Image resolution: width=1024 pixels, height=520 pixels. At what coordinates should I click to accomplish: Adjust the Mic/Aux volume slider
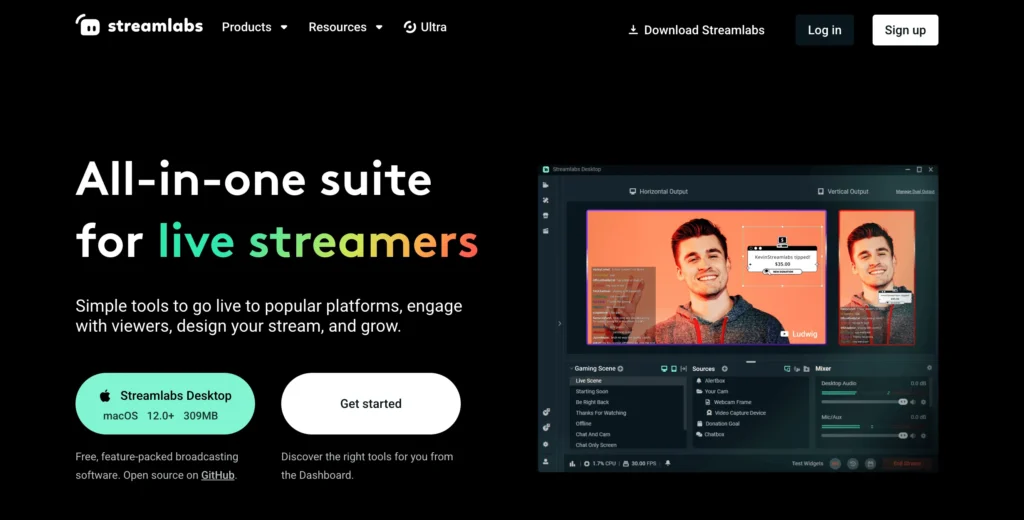click(x=865, y=436)
